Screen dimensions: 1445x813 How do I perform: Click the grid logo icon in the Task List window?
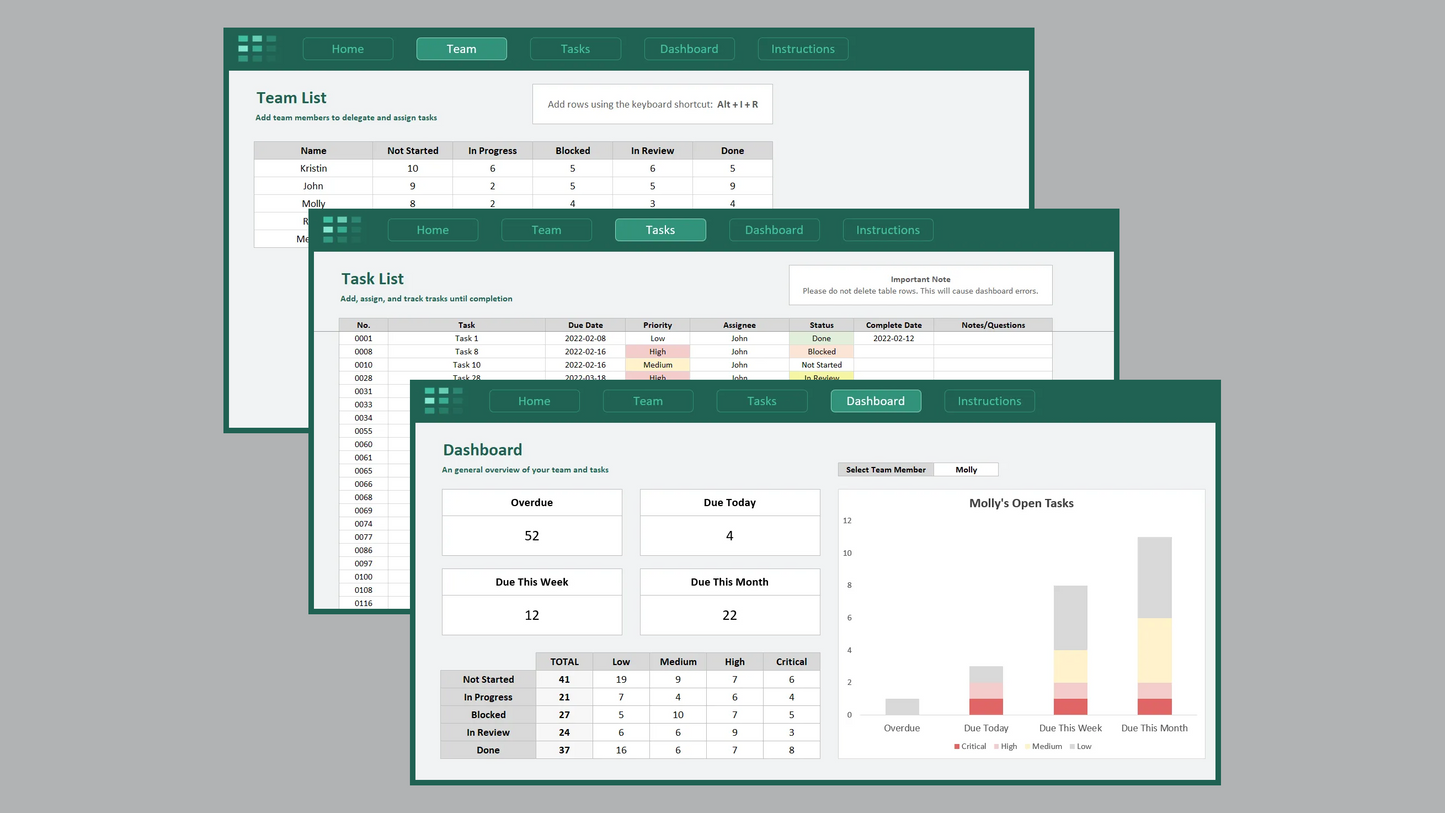342,229
